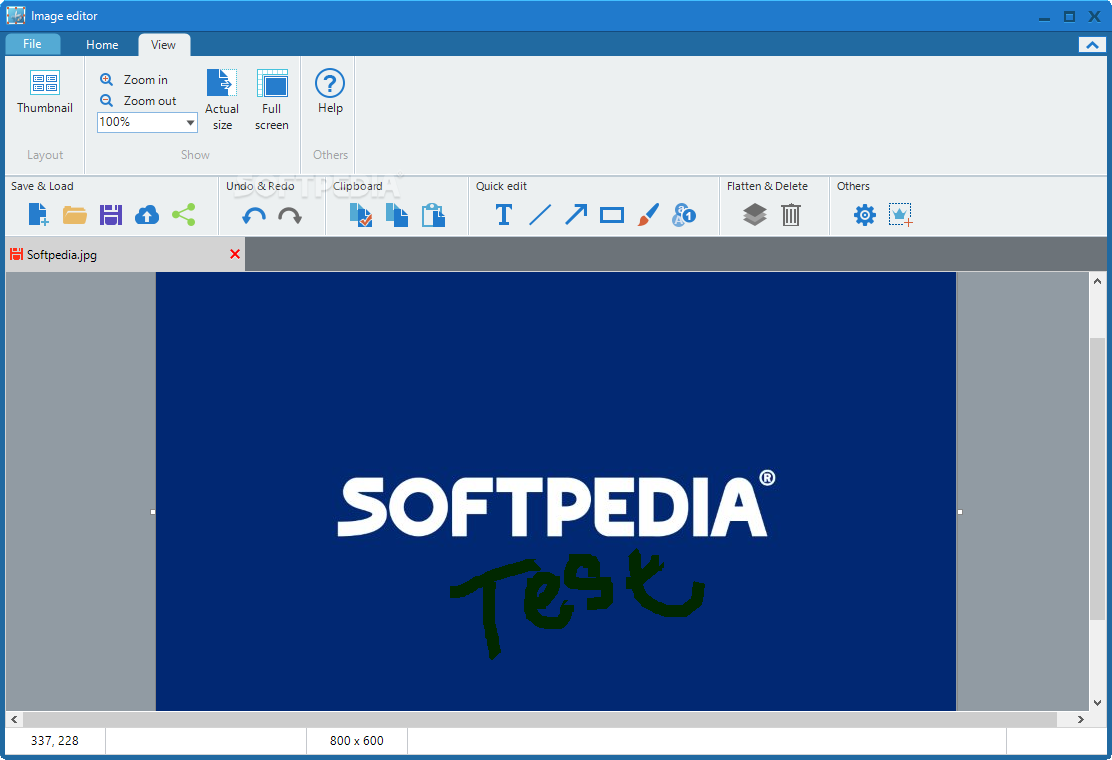Screen dimensions: 1112x760
Task: Undo the last action
Action: coord(254,216)
